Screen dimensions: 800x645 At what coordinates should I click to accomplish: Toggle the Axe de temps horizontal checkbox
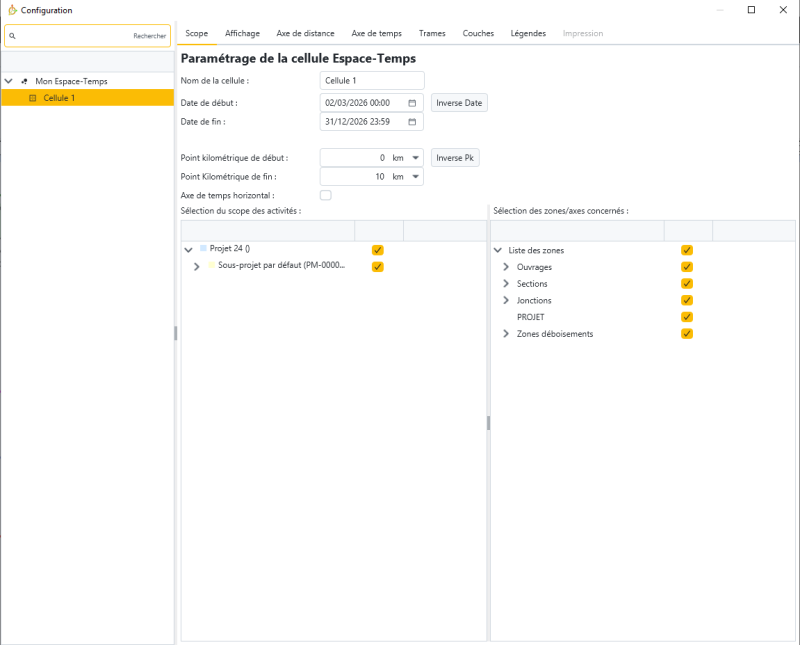325,195
